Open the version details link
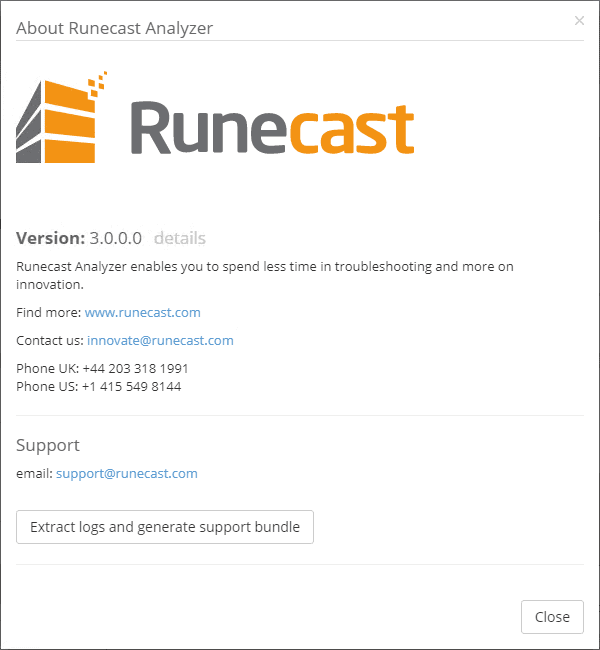600x650 pixels. tap(180, 238)
